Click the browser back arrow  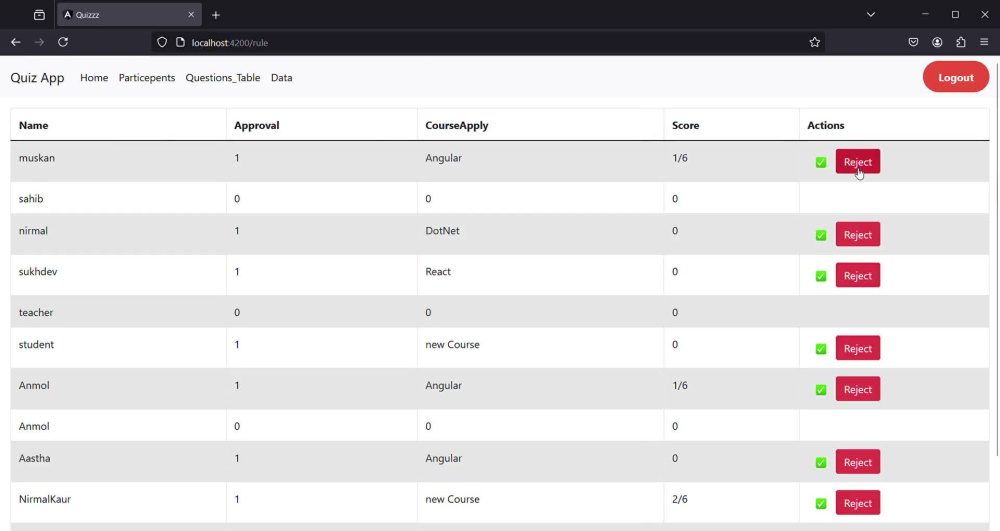point(16,42)
